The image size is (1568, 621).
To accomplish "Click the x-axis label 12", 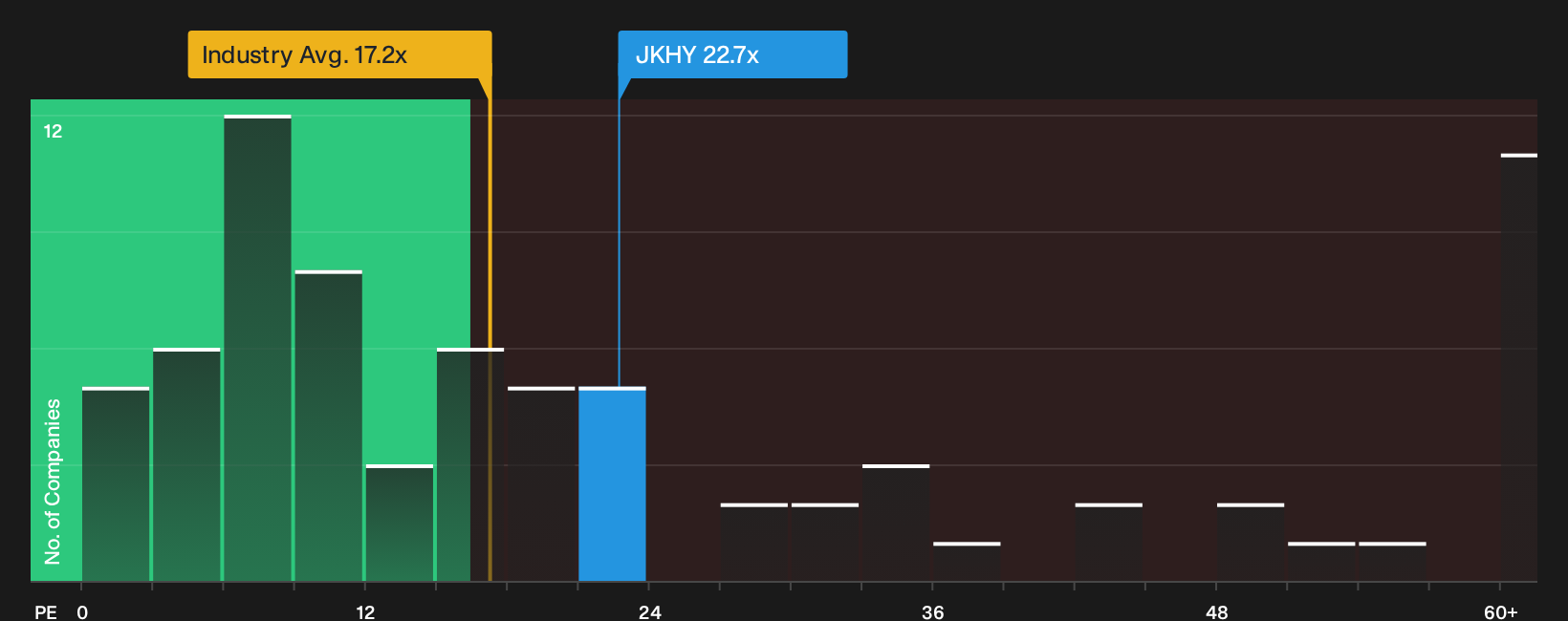I will pyautogui.click(x=365, y=611).
